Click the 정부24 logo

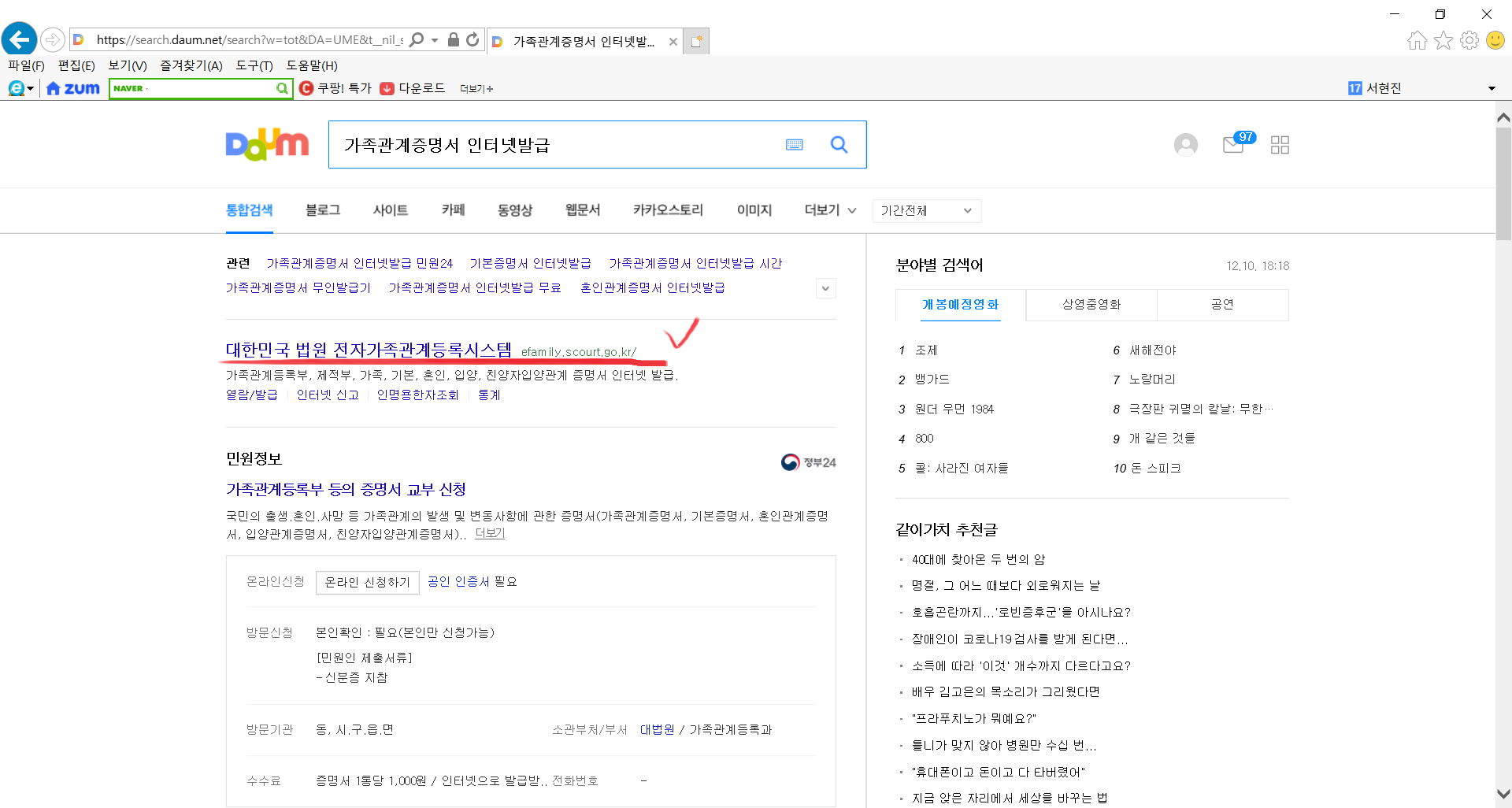pos(808,462)
